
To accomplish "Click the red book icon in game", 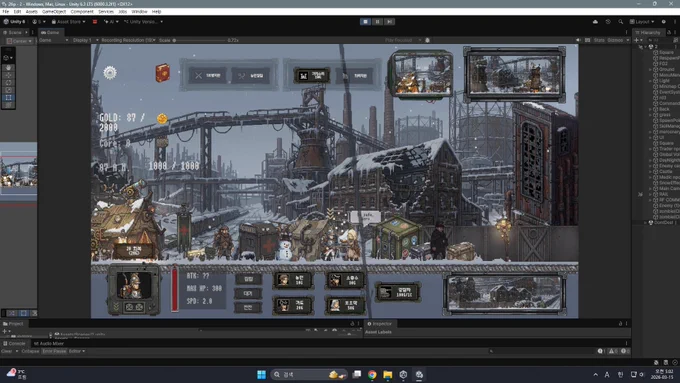I will (x=163, y=73).
